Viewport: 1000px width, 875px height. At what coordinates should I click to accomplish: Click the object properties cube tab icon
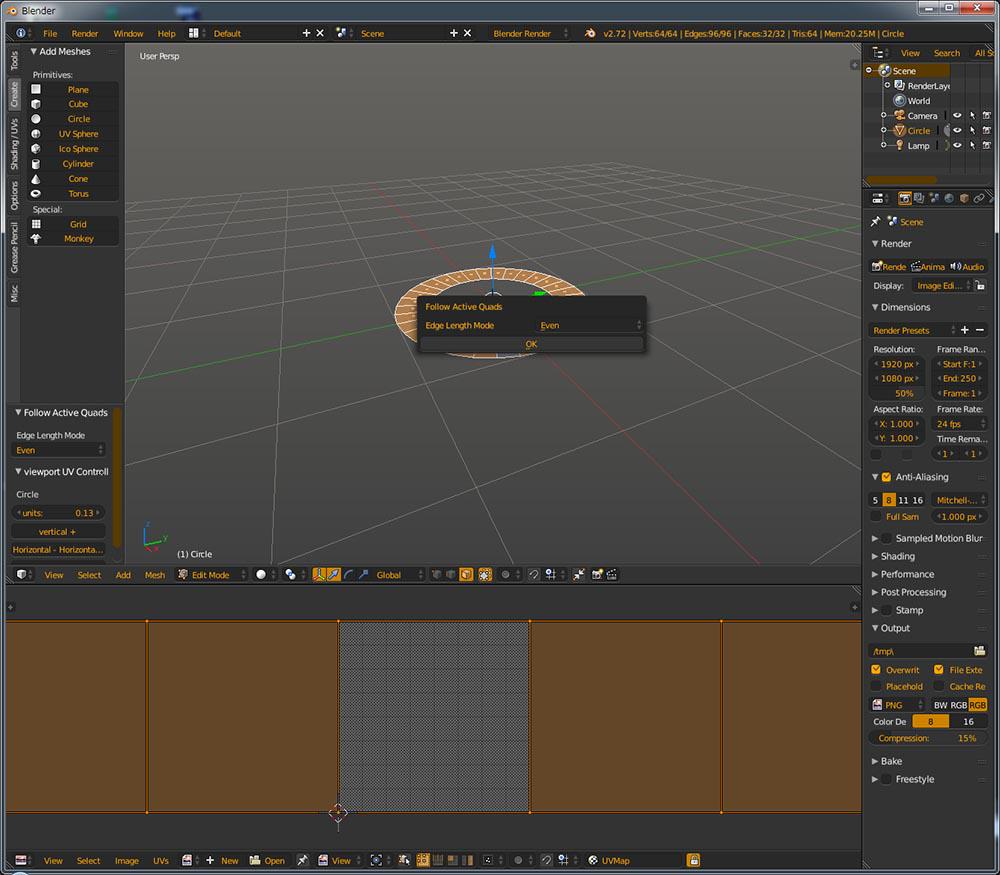click(964, 198)
